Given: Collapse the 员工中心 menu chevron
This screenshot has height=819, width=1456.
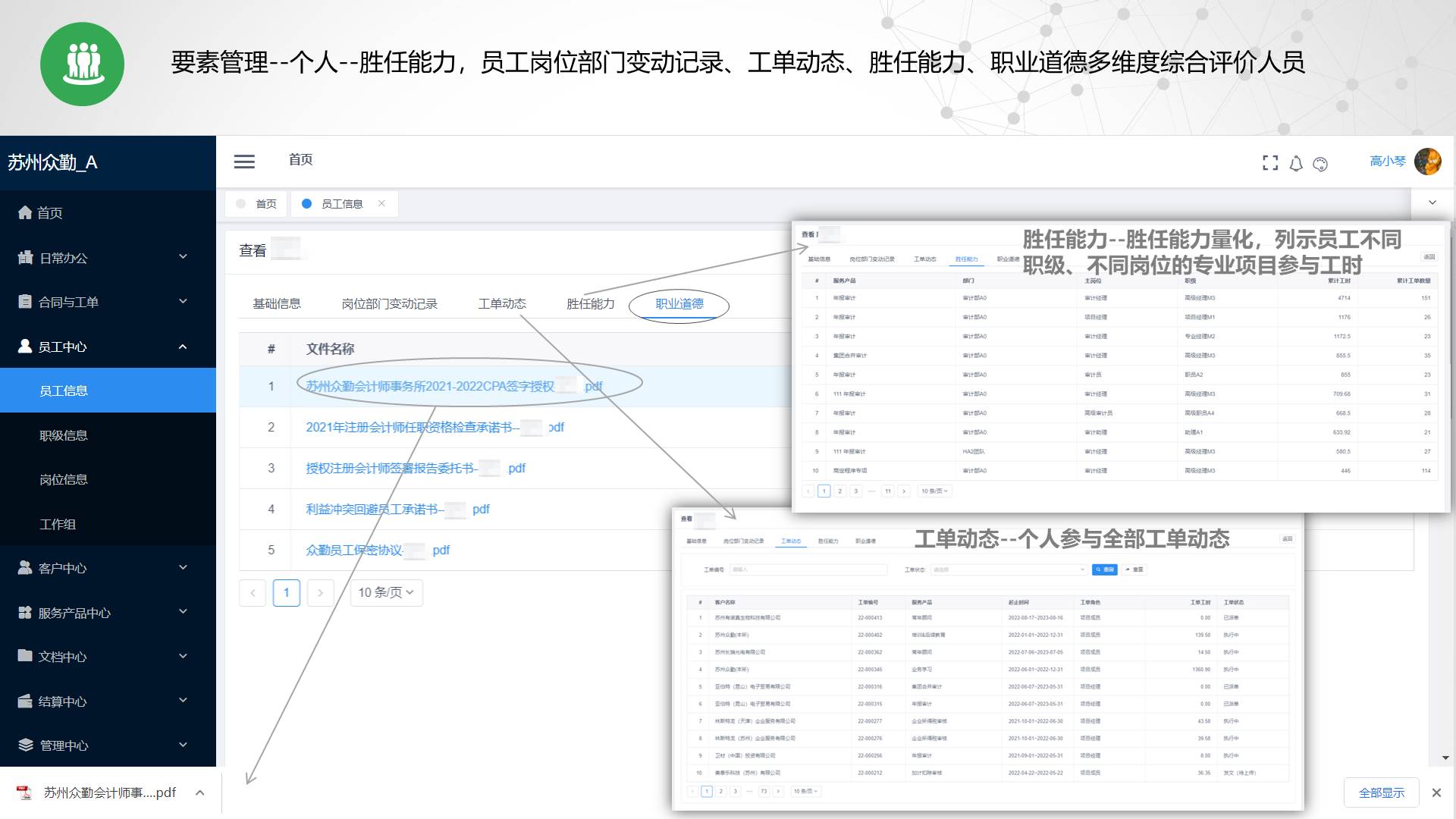Looking at the screenshot, I should click(x=183, y=347).
